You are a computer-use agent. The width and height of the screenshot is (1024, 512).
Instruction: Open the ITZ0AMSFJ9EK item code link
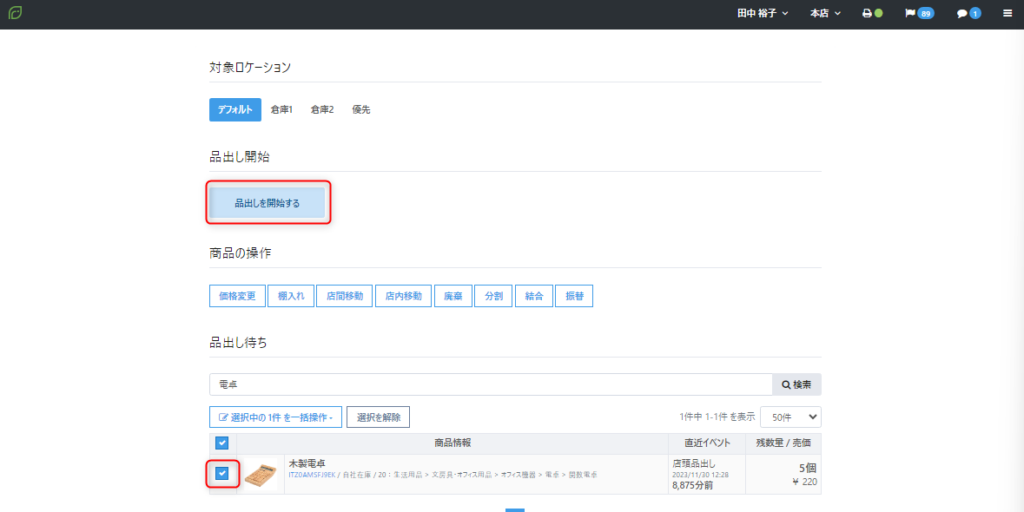click(312, 475)
